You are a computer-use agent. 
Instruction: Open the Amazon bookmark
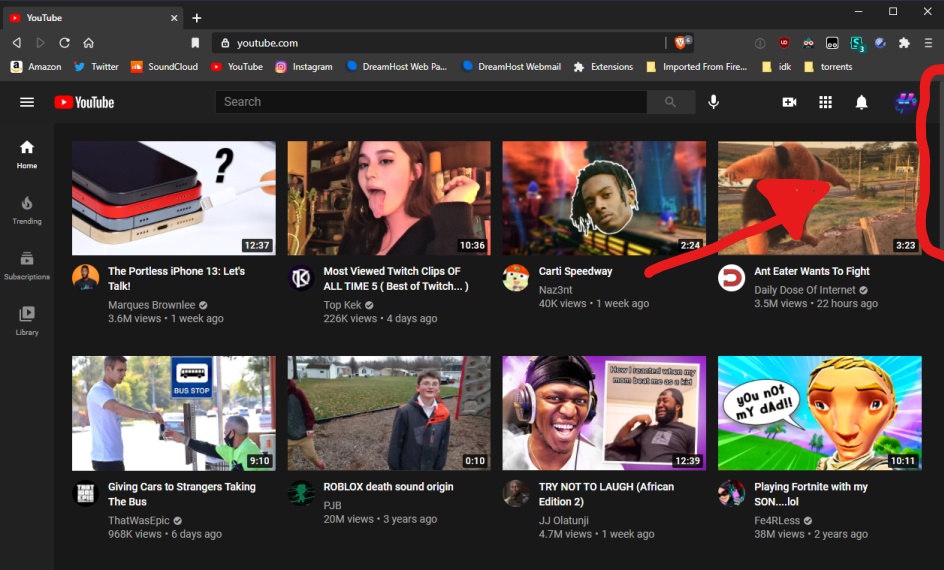point(36,67)
